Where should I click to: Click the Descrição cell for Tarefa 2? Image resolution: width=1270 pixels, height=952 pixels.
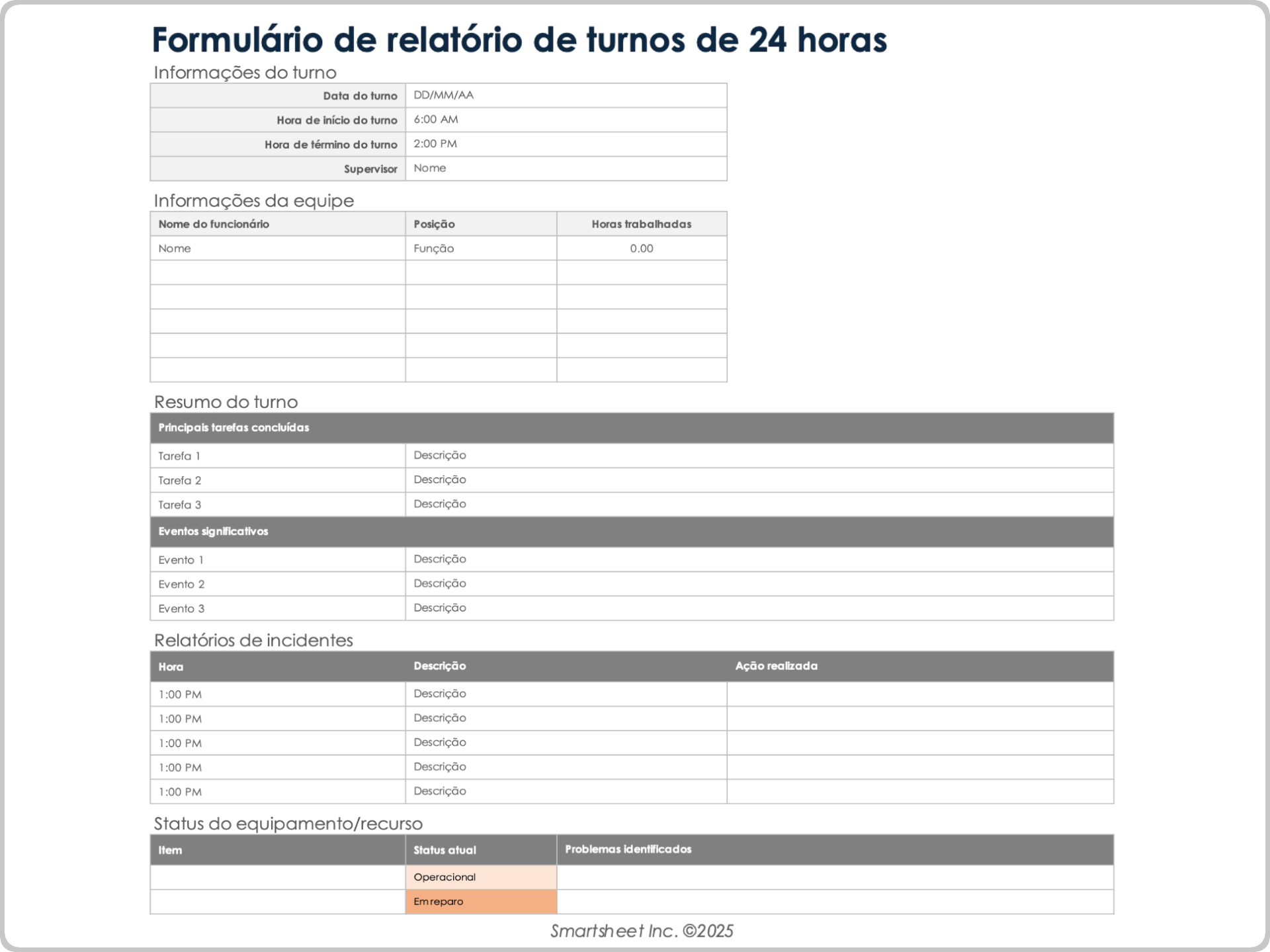759,480
